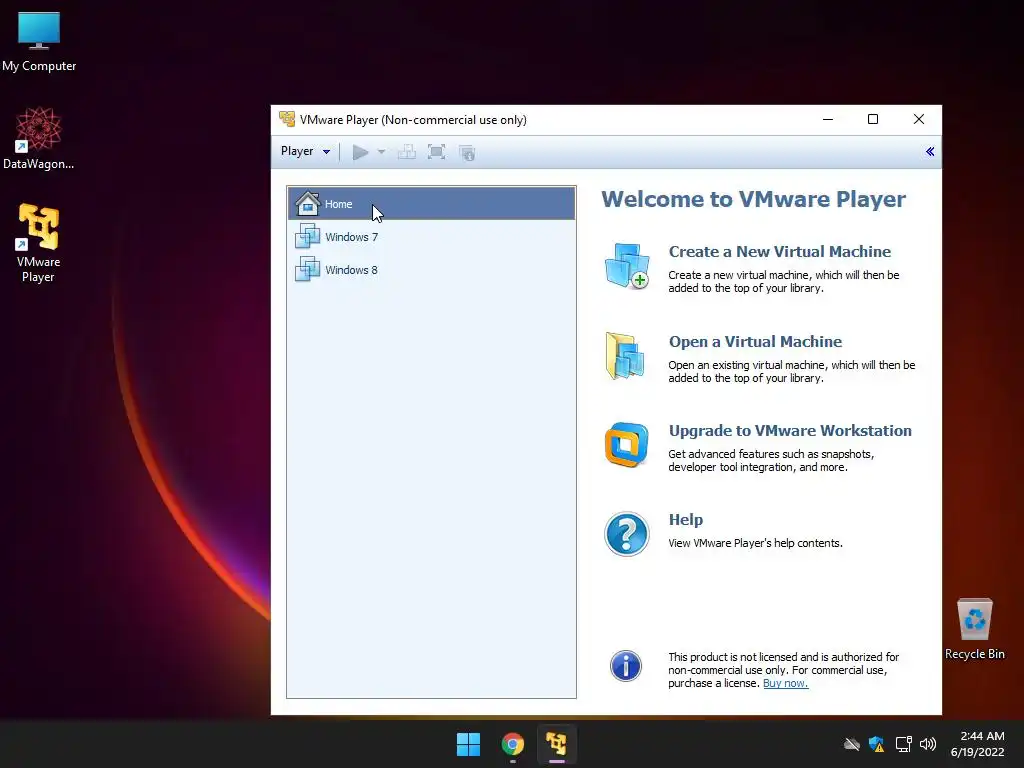Click the blue question mark help icon
The image size is (1024, 768).
(x=626, y=534)
